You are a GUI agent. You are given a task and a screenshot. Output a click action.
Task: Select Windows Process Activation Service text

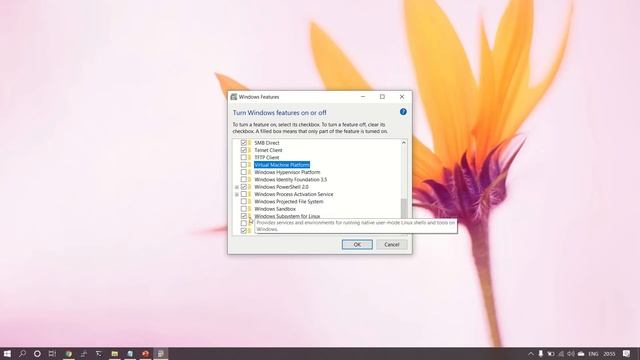click(x=294, y=194)
